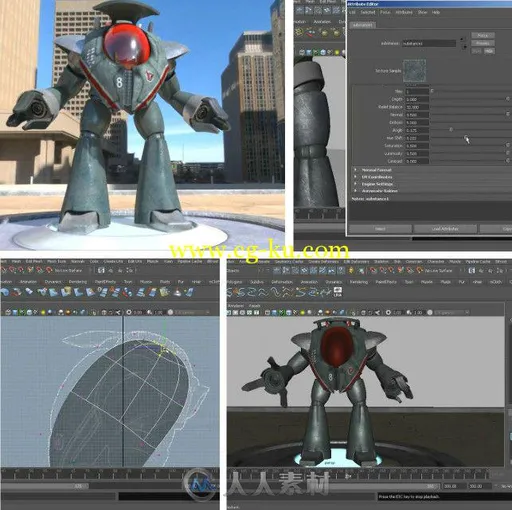Click the Angle slider handle

tap(451, 129)
